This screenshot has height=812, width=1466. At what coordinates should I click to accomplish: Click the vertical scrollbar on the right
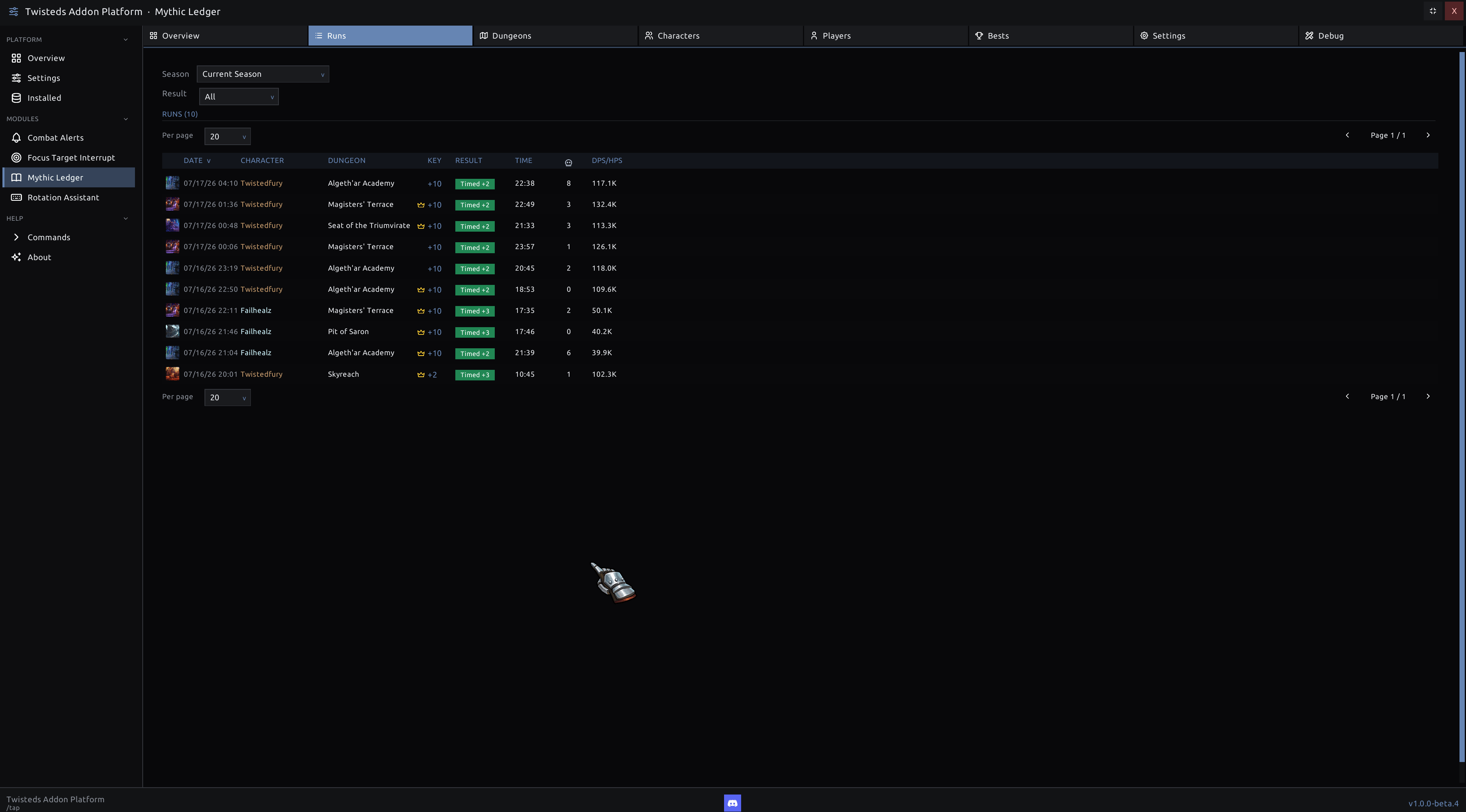[1462, 407]
